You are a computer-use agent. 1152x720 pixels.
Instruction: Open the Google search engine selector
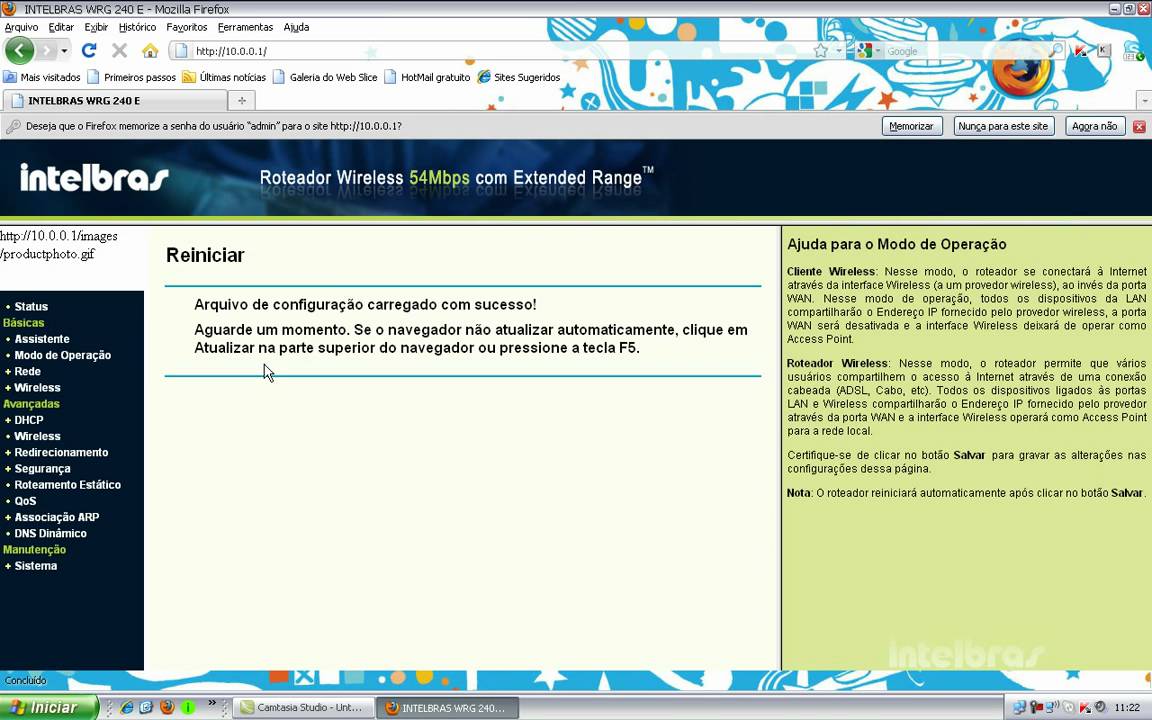pyautogui.click(x=868, y=51)
